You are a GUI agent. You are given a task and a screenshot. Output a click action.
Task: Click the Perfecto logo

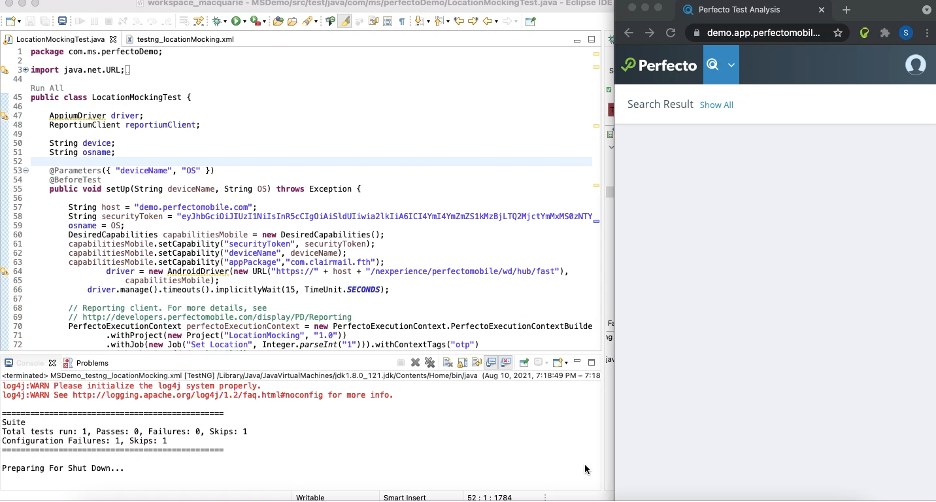[659, 64]
